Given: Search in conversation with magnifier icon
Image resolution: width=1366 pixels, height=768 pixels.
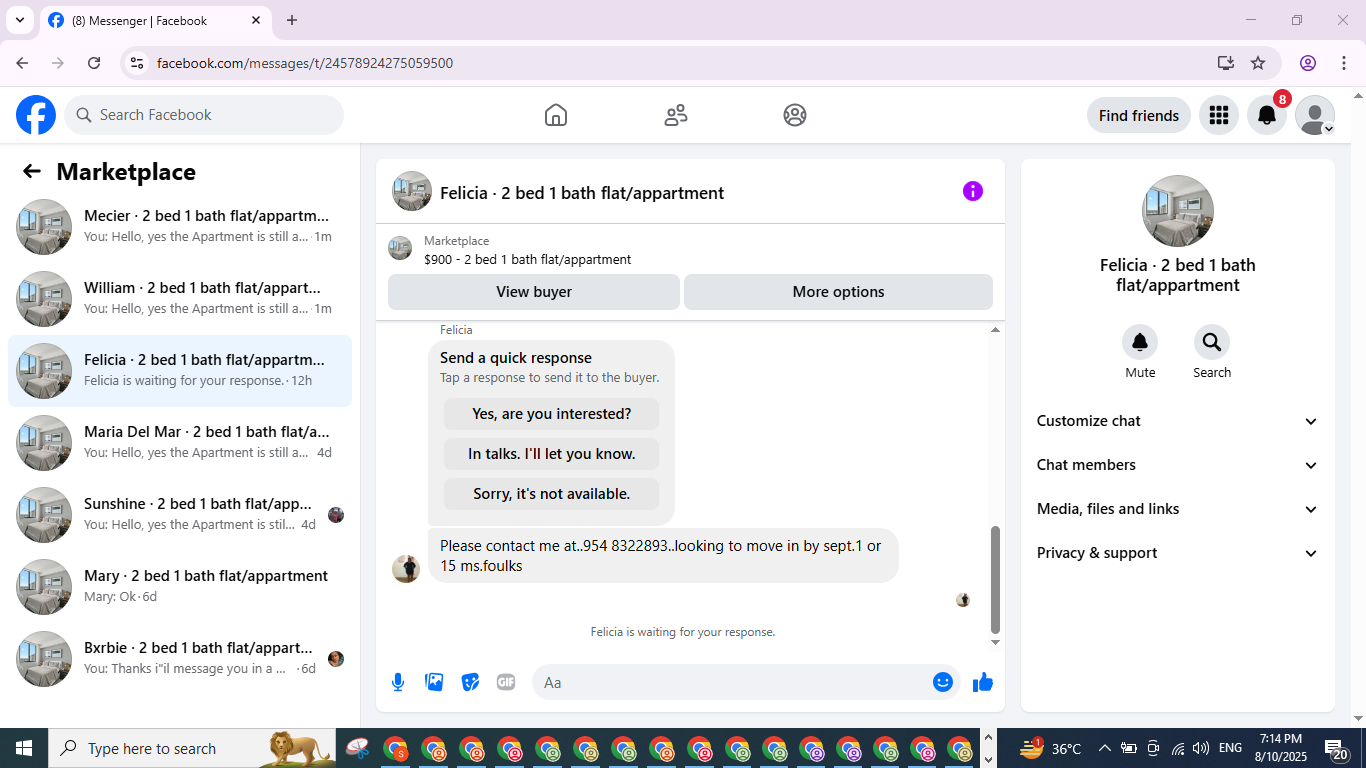Looking at the screenshot, I should click(x=1212, y=343).
